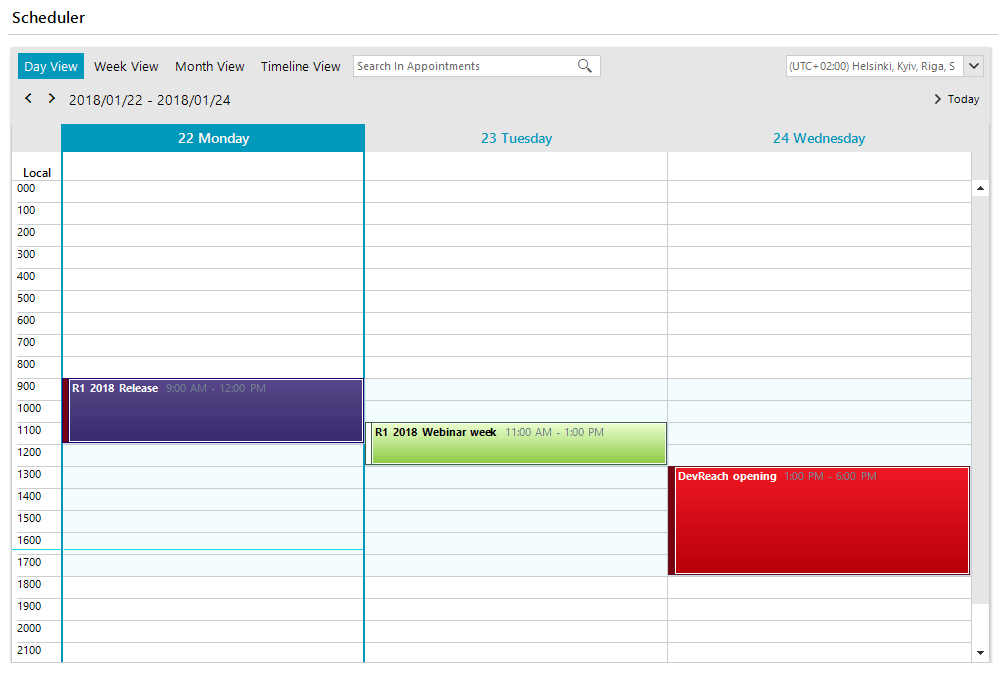Select the 22 Monday column header
The width and height of the screenshot is (1000, 689).
213,138
